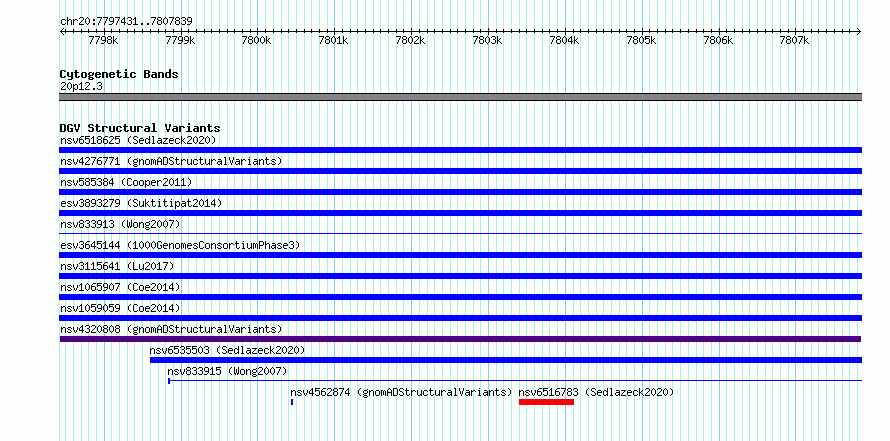The image size is (890, 441).
Task: Click the 7807k ruler tick label
Action: (x=795, y=40)
